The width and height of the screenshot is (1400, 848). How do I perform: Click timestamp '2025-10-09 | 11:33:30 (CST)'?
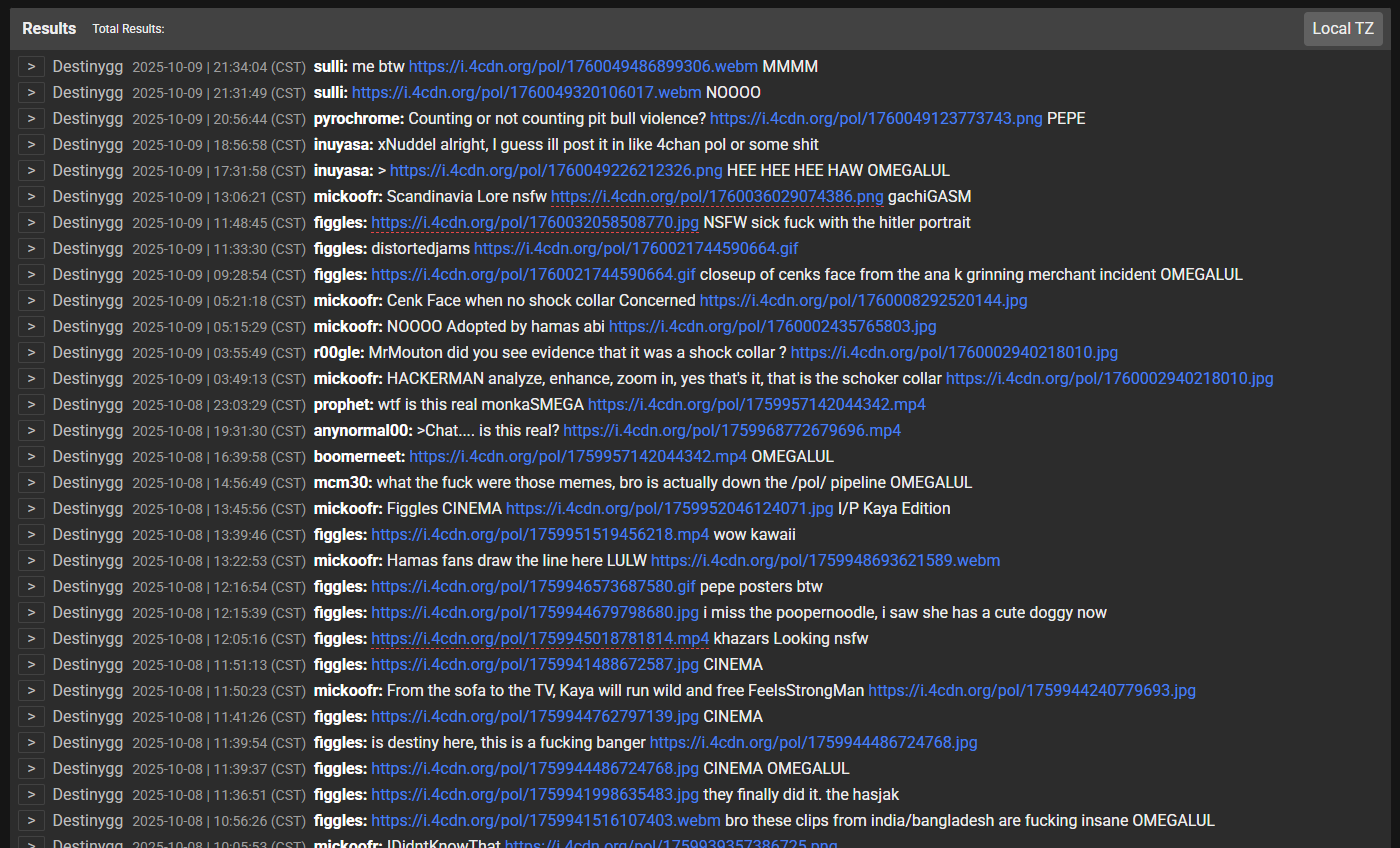pyautogui.click(x=219, y=248)
